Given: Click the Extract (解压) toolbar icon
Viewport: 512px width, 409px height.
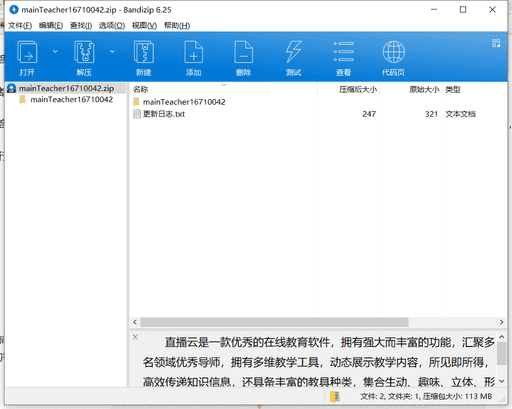Looking at the screenshot, I should (x=84, y=52).
